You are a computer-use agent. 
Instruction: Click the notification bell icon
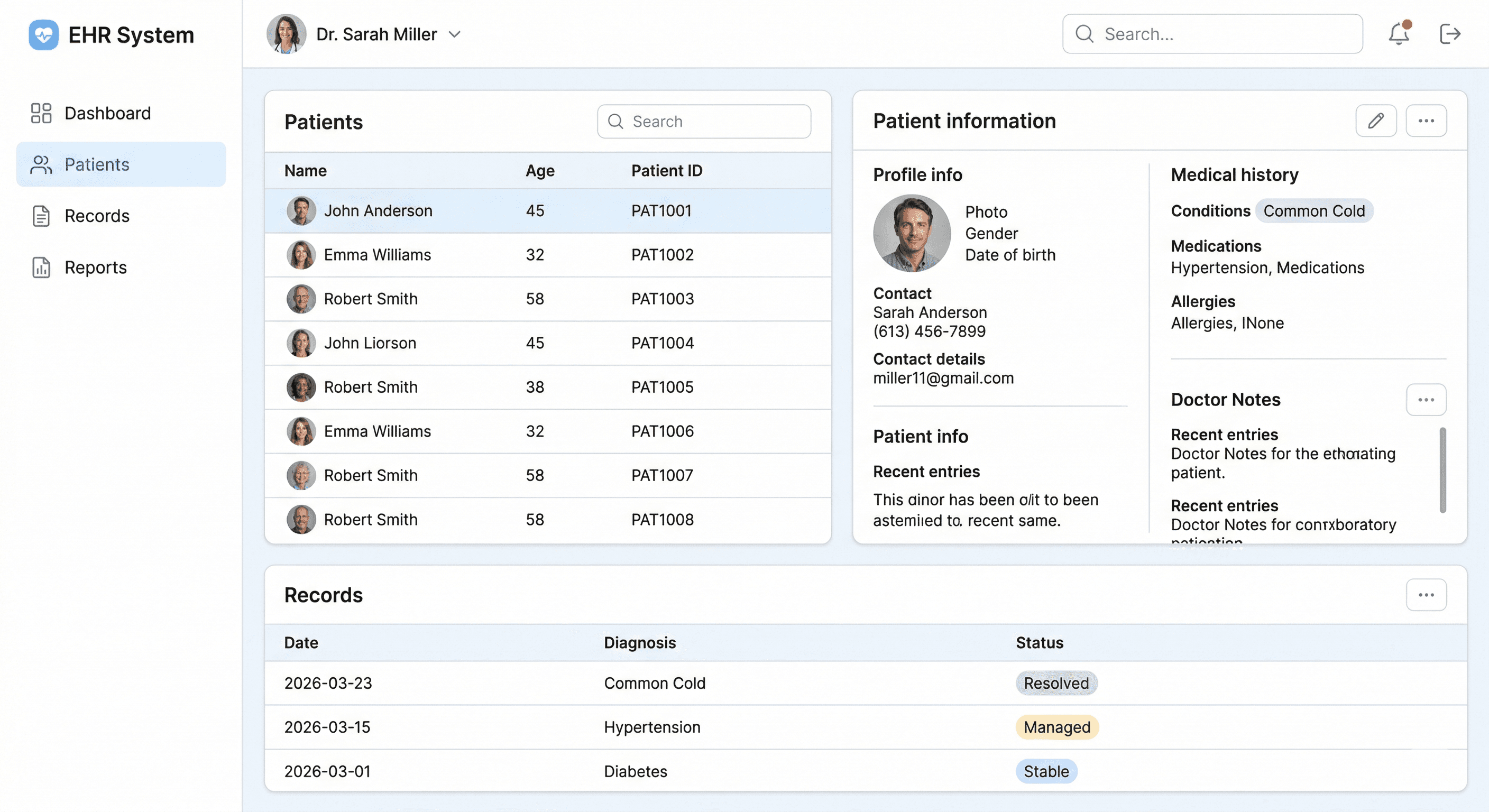pyautogui.click(x=1398, y=33)
